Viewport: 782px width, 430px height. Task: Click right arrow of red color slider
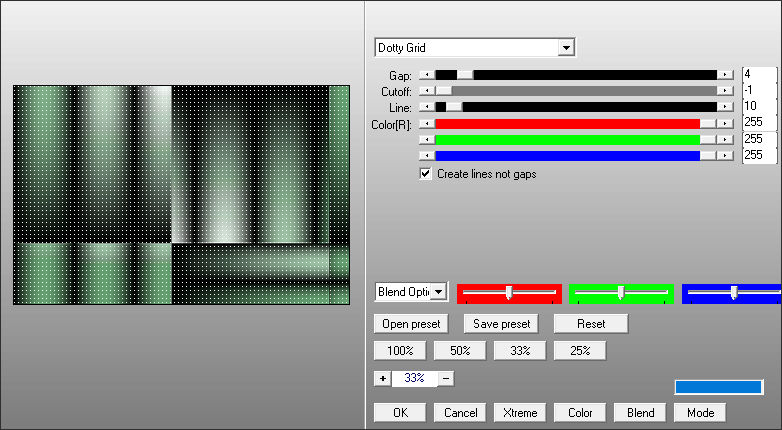pos(724,123)
